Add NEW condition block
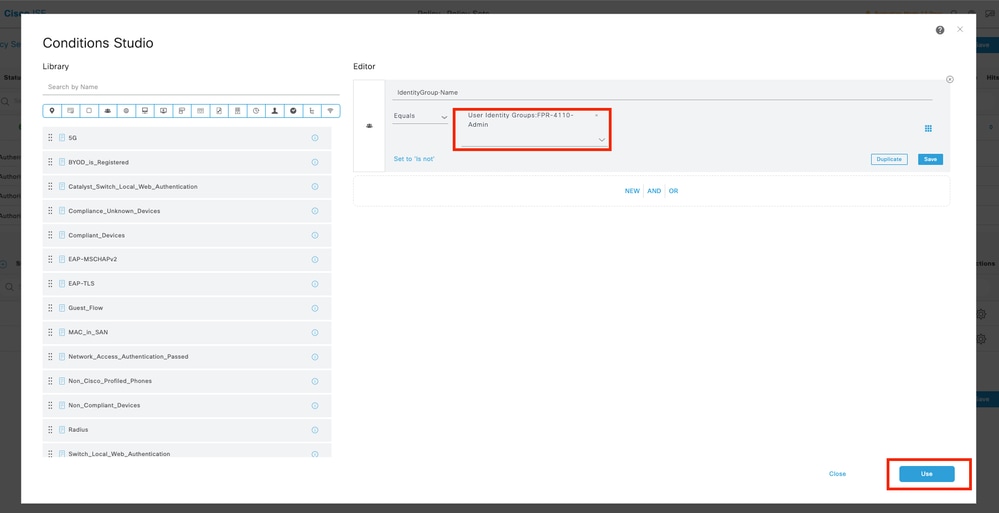 click(632, 191)
